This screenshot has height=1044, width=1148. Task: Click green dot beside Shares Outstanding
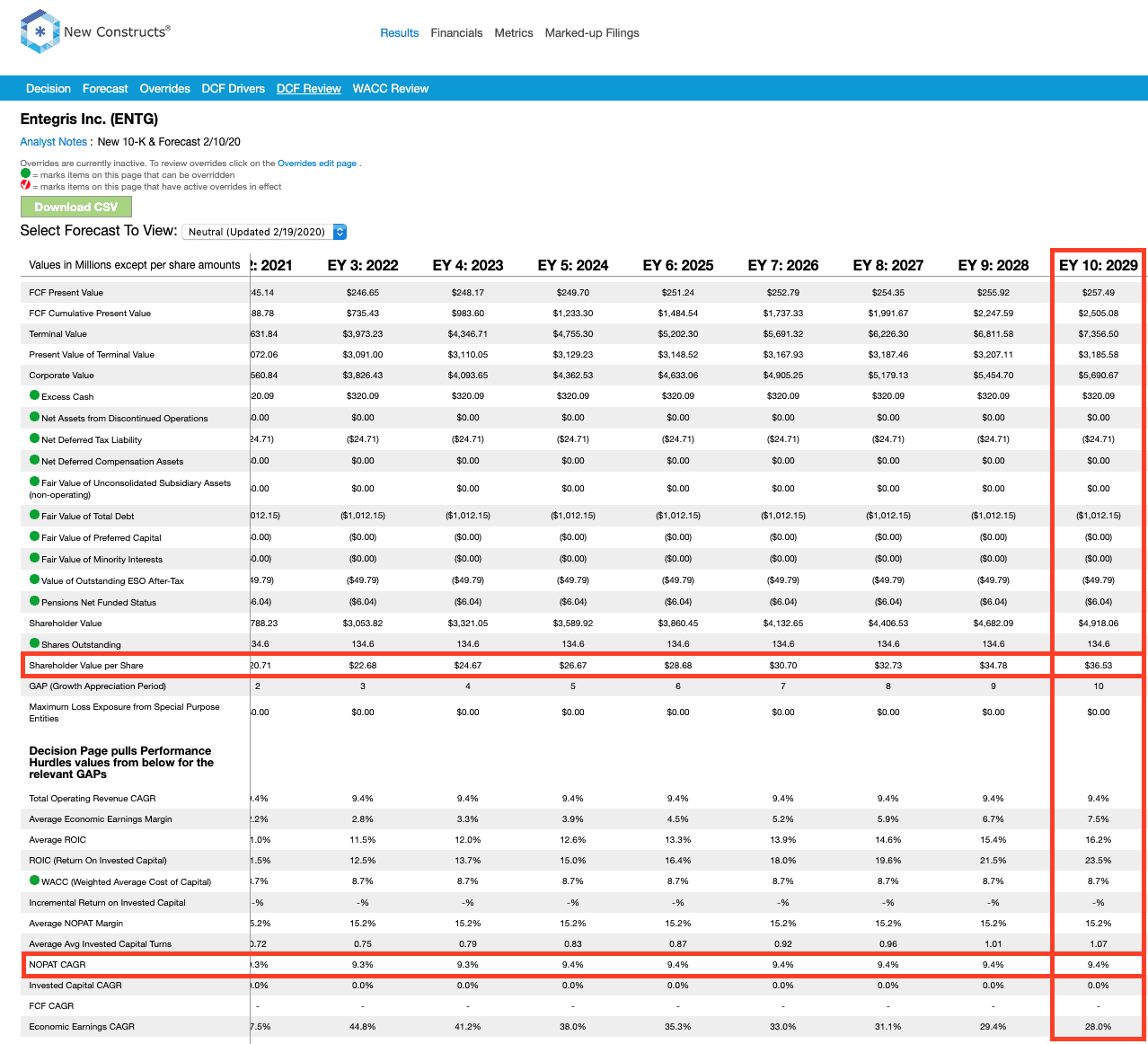click(35, 643)
